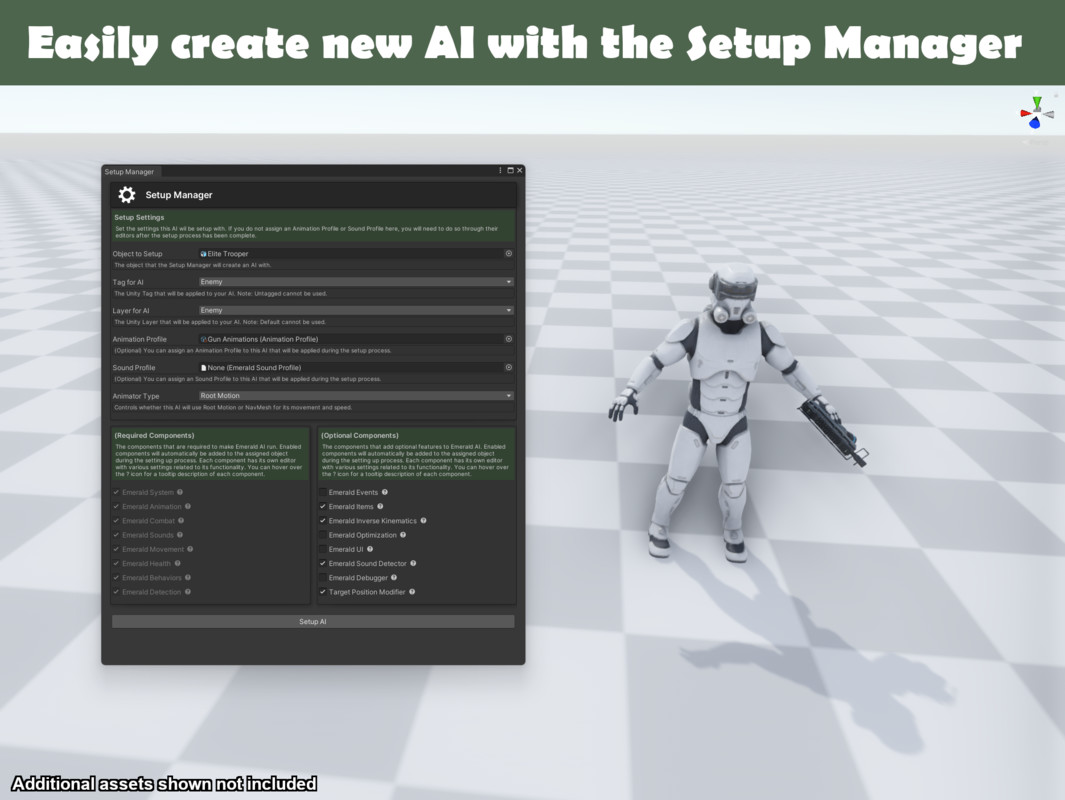Click the help icon next to Emerald Debugger

click(395, 578)
